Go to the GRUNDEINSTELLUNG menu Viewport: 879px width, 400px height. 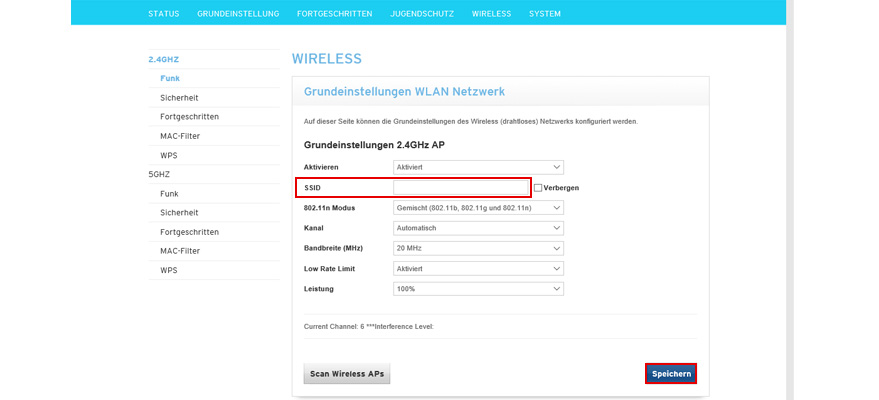(238, 14)
